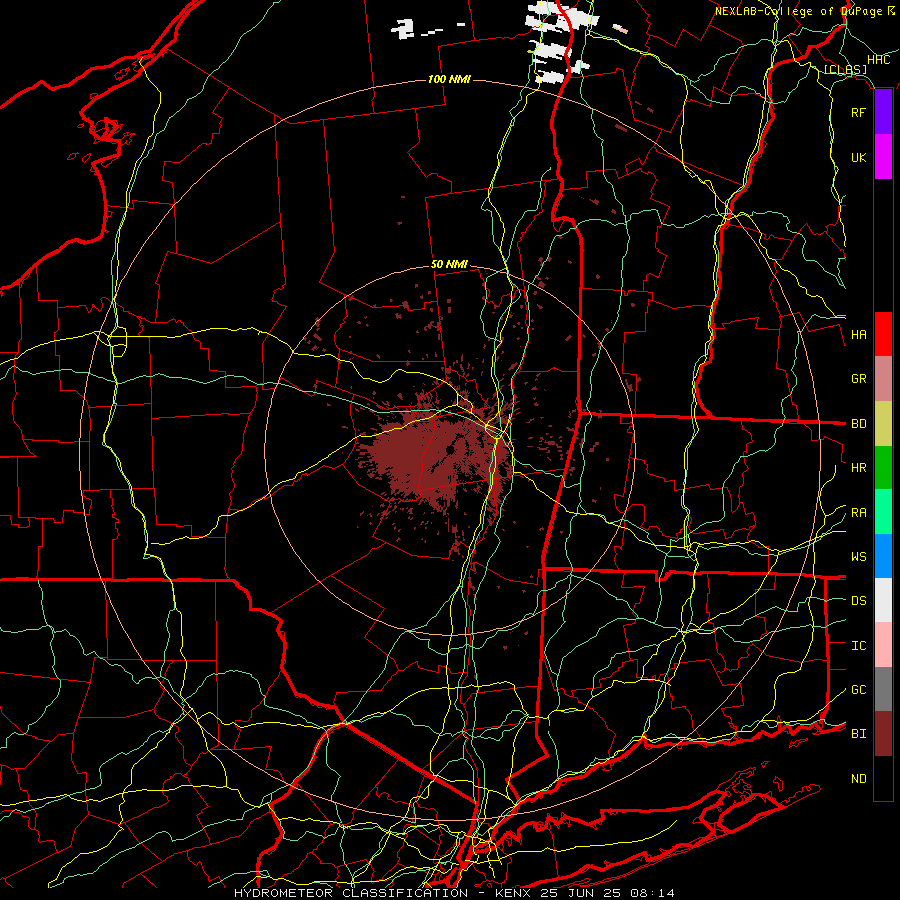Click the BI legend label
Image resolution: width=900 pixels, height=900 pixels.
[x=859, y=734]
